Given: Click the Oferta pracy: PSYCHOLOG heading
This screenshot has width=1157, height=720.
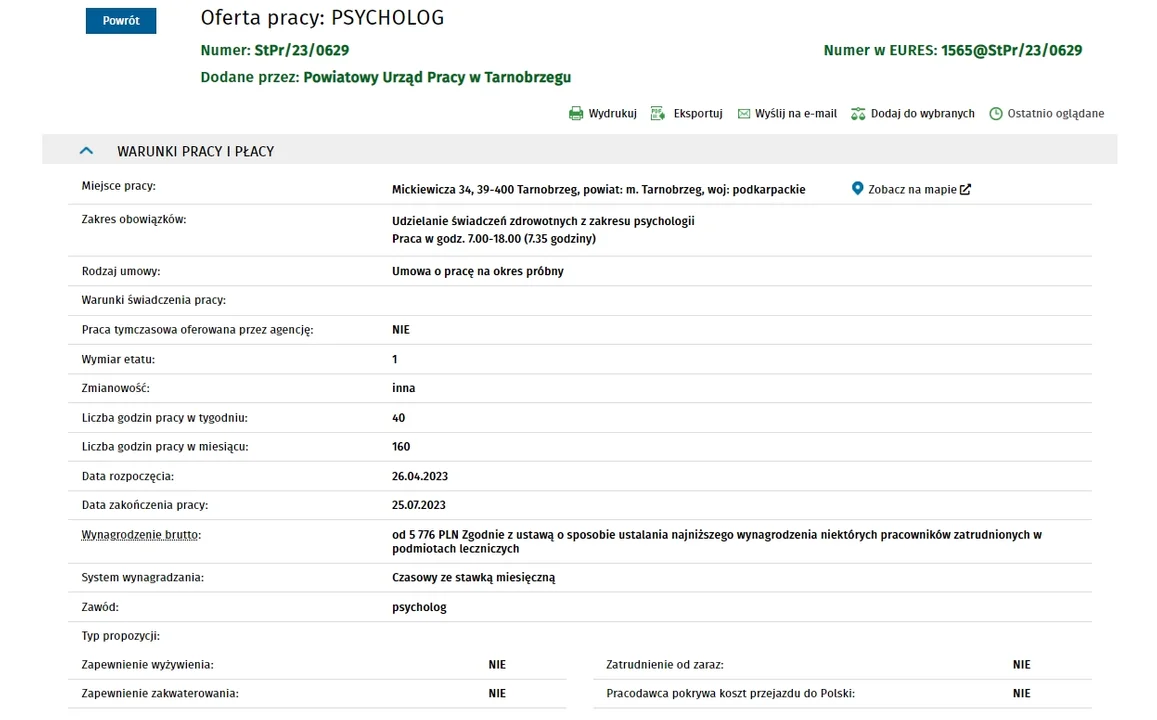Looking at the screenshot, I should pyautogui.click(x=322, y=18).
